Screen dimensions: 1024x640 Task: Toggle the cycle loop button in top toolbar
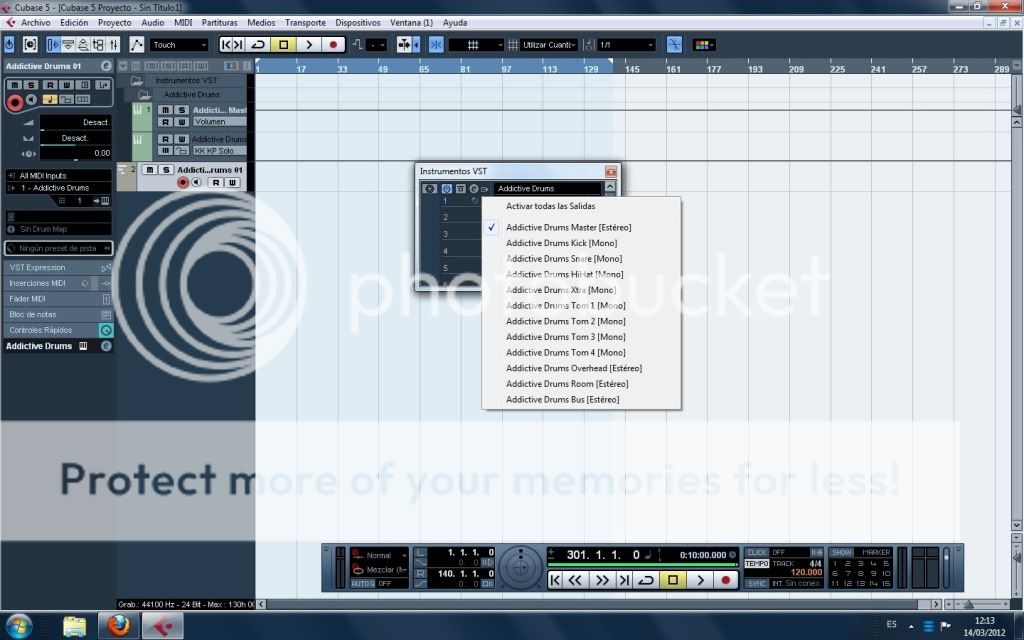259,45
